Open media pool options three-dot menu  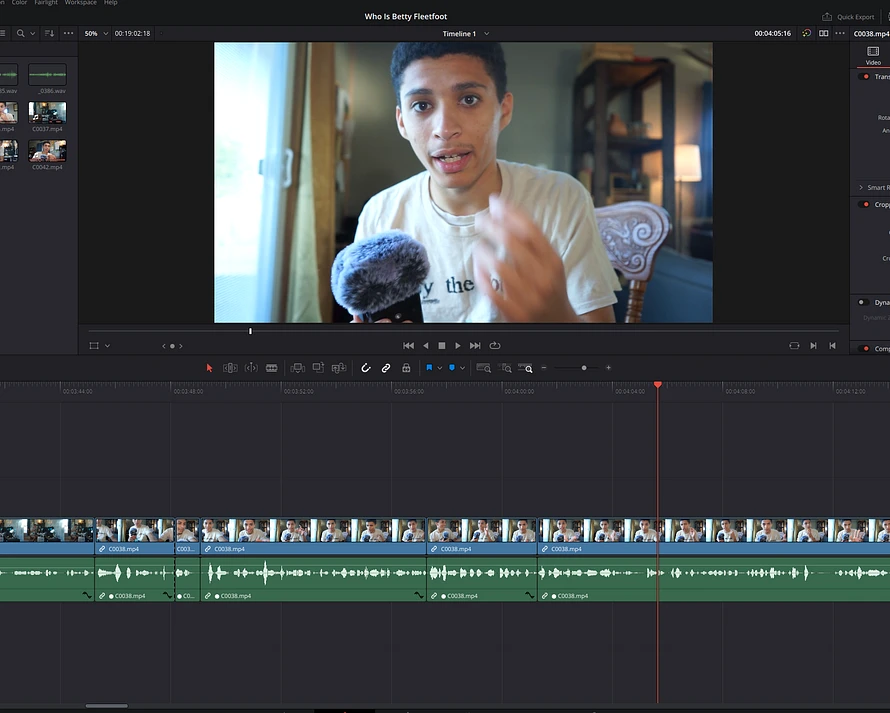(68, 33)
